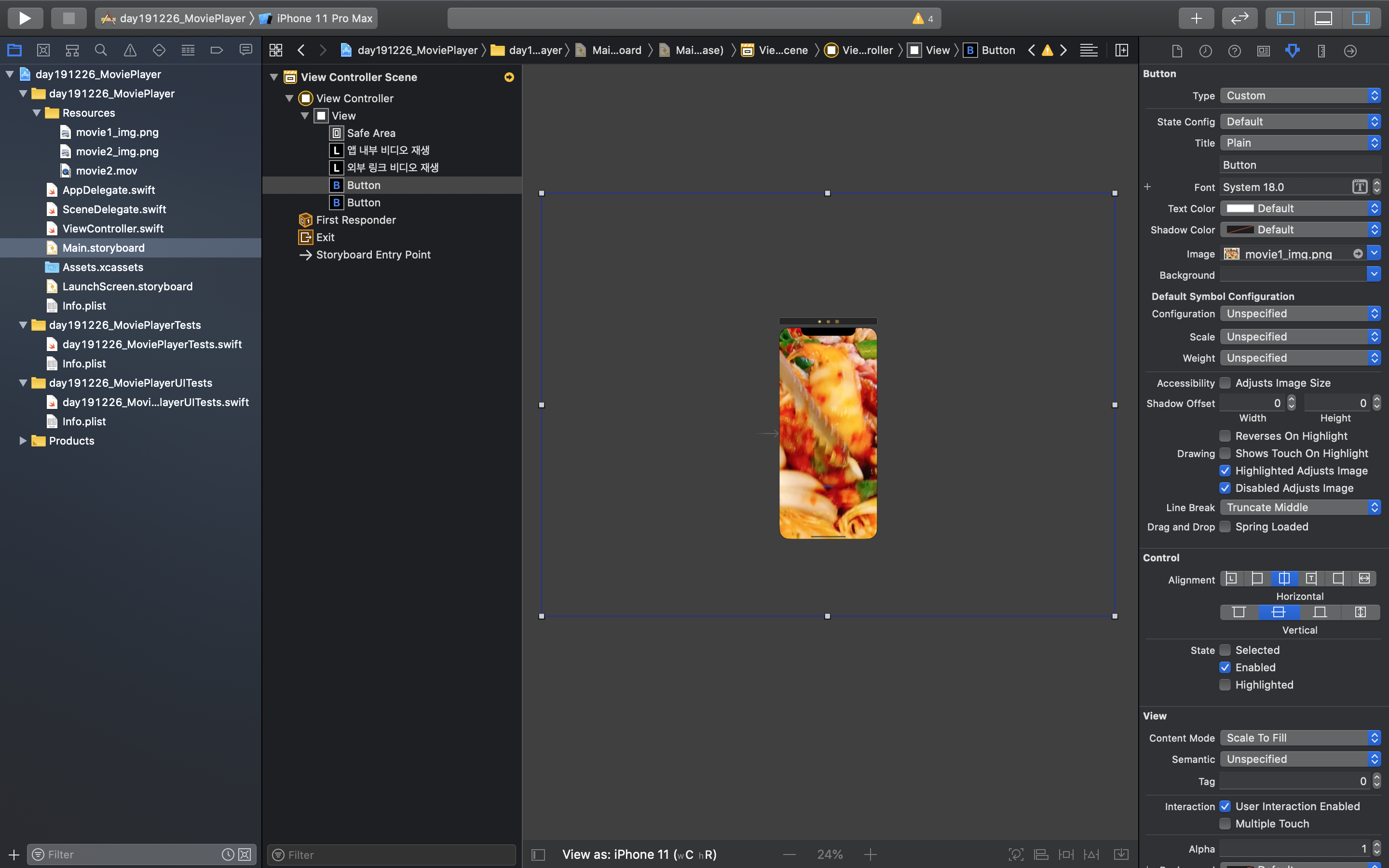The image size is (1389, 868).
Task: Collapse the Resources folder
Action: (x=37, y=113)
